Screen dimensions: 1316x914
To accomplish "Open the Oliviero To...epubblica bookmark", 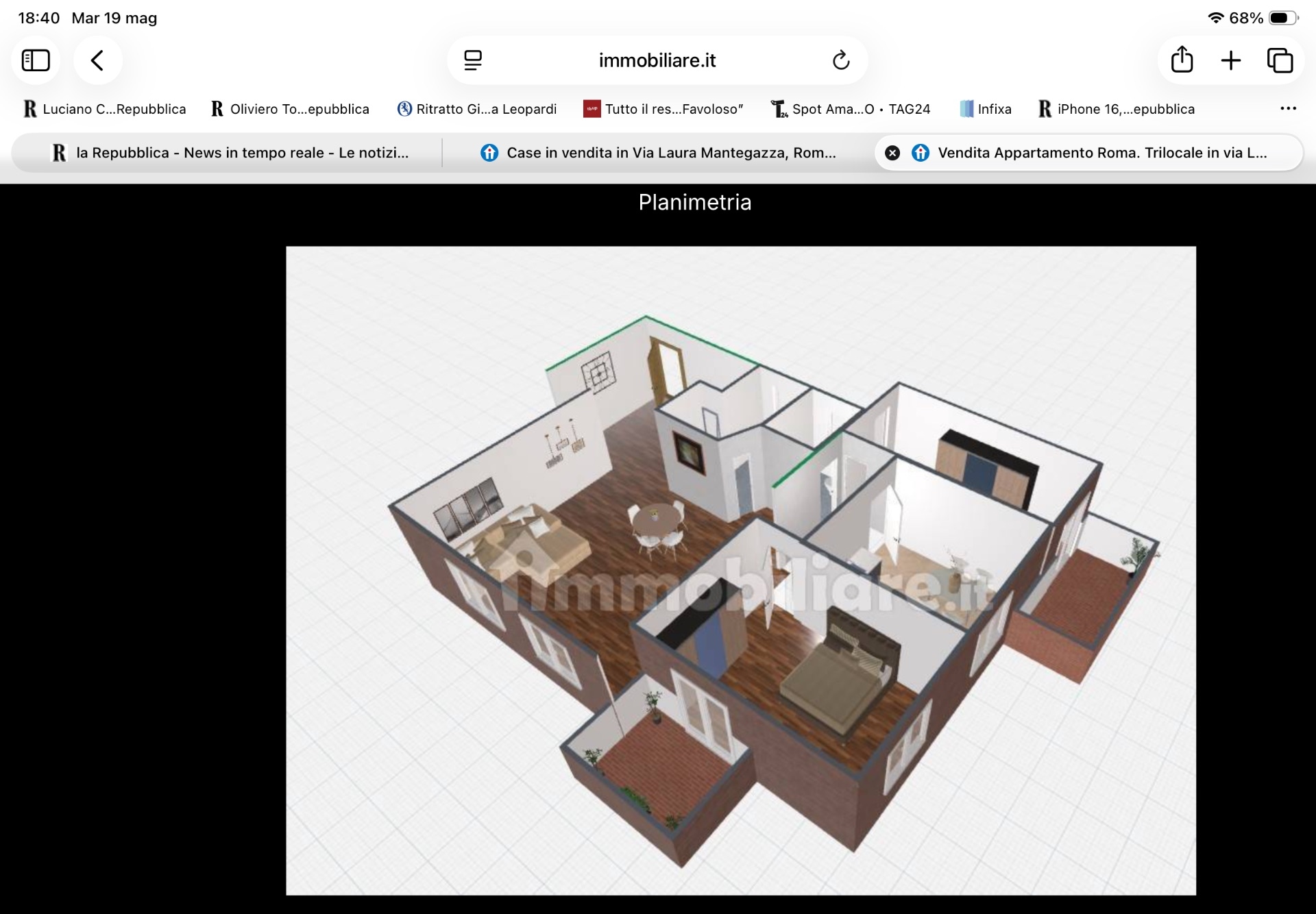I will 291,109.
